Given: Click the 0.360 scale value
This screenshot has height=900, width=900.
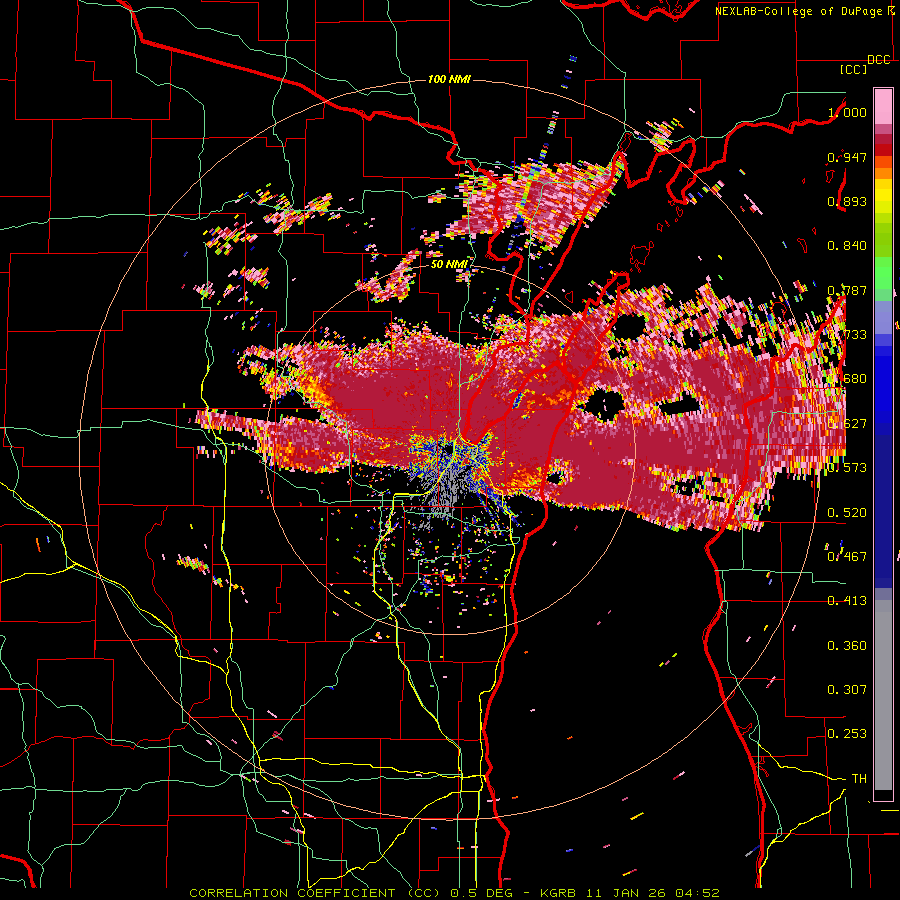Looking at the screenshot, I should point(847,645).
